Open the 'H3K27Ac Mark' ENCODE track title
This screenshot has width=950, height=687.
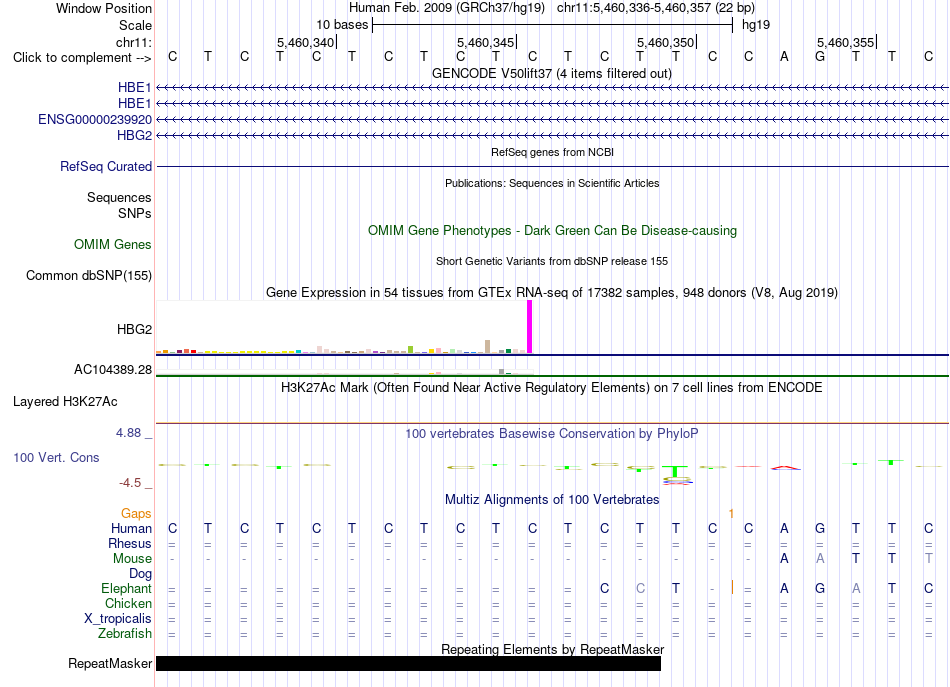click(x=552, y=388)
